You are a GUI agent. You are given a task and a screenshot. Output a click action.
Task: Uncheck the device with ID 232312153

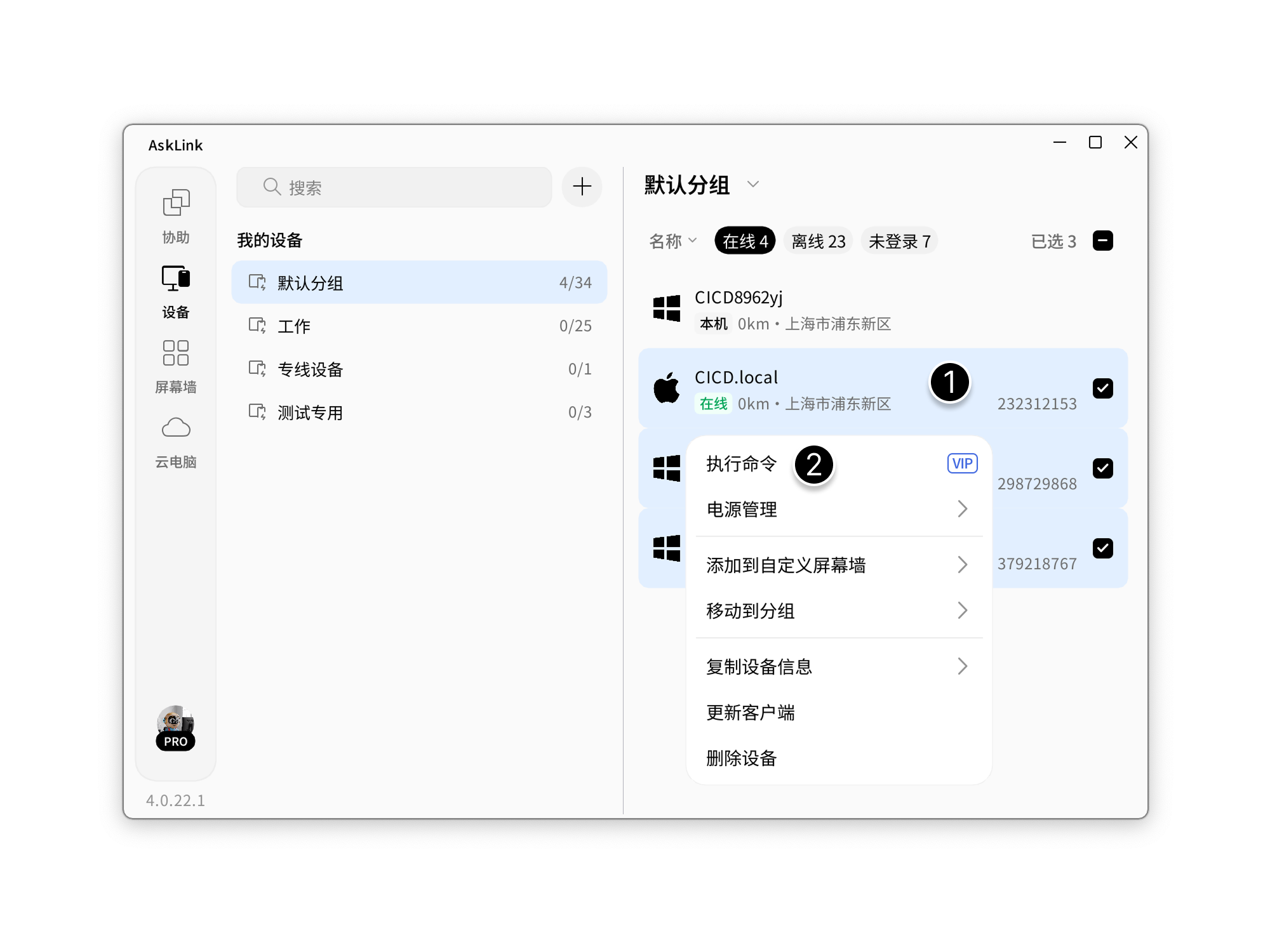1104,388
